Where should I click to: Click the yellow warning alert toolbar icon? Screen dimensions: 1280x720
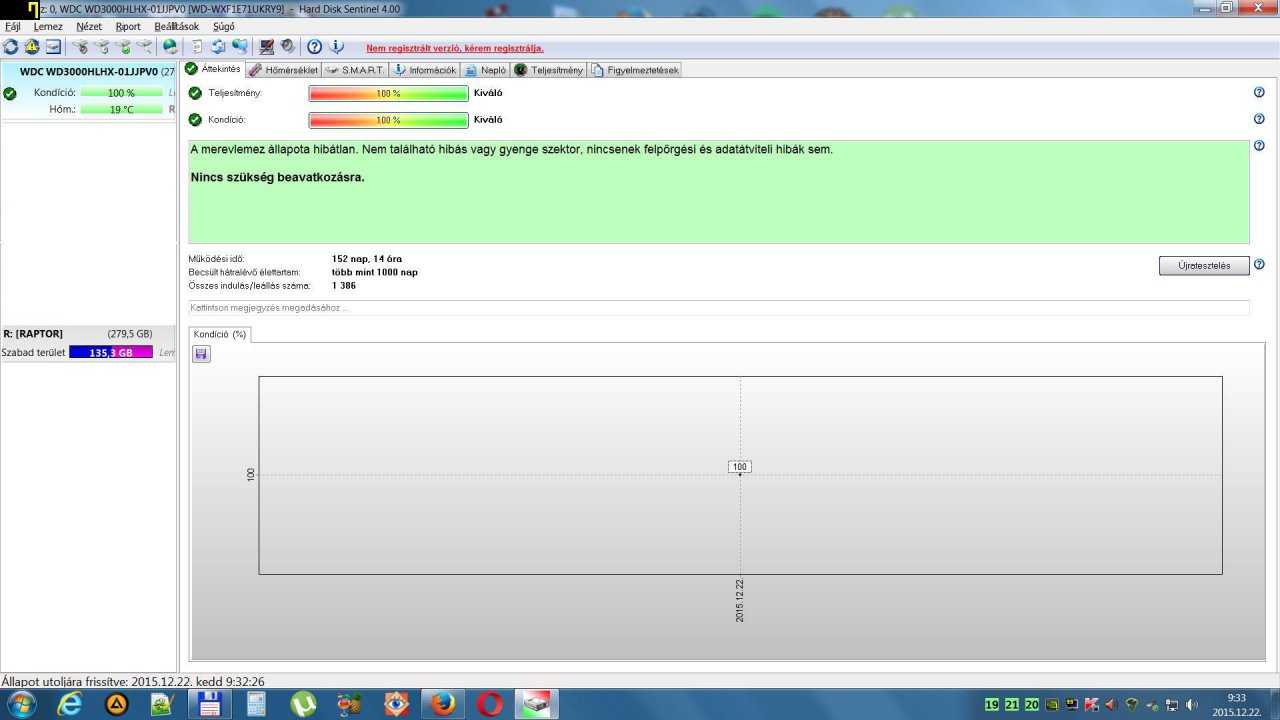[x=32, y=46]
